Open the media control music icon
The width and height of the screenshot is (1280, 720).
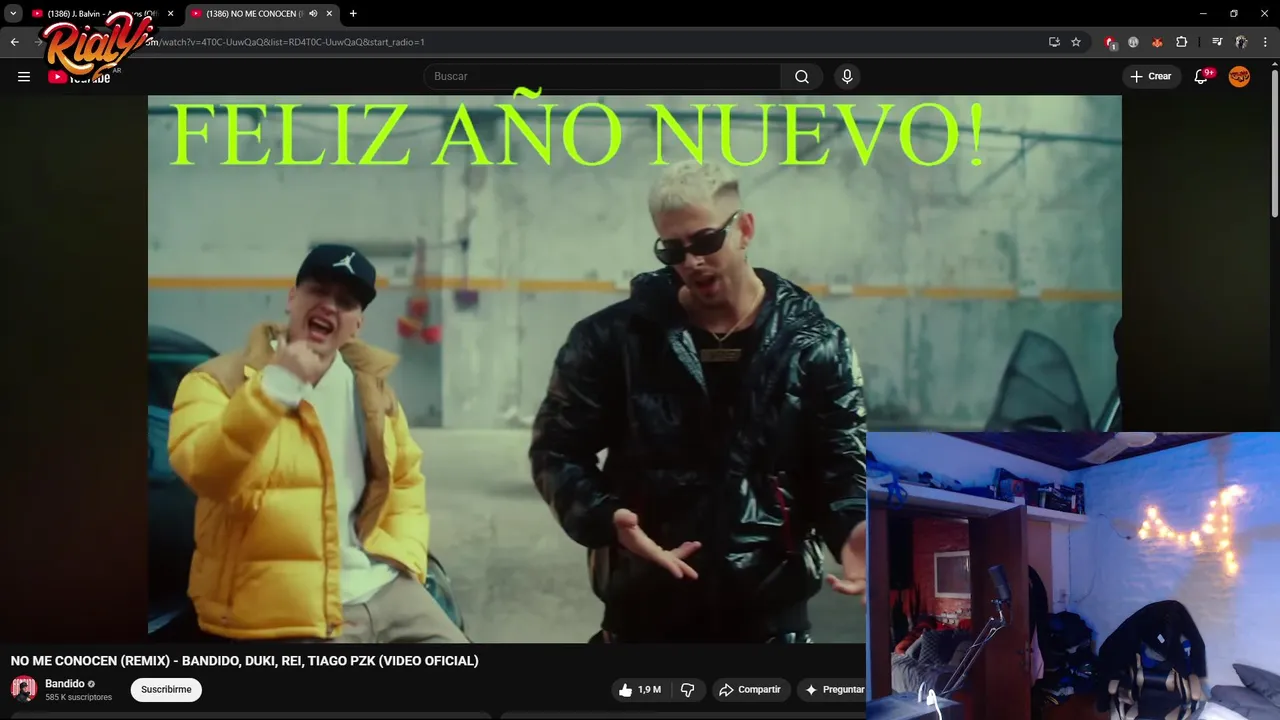point(1216,42)
